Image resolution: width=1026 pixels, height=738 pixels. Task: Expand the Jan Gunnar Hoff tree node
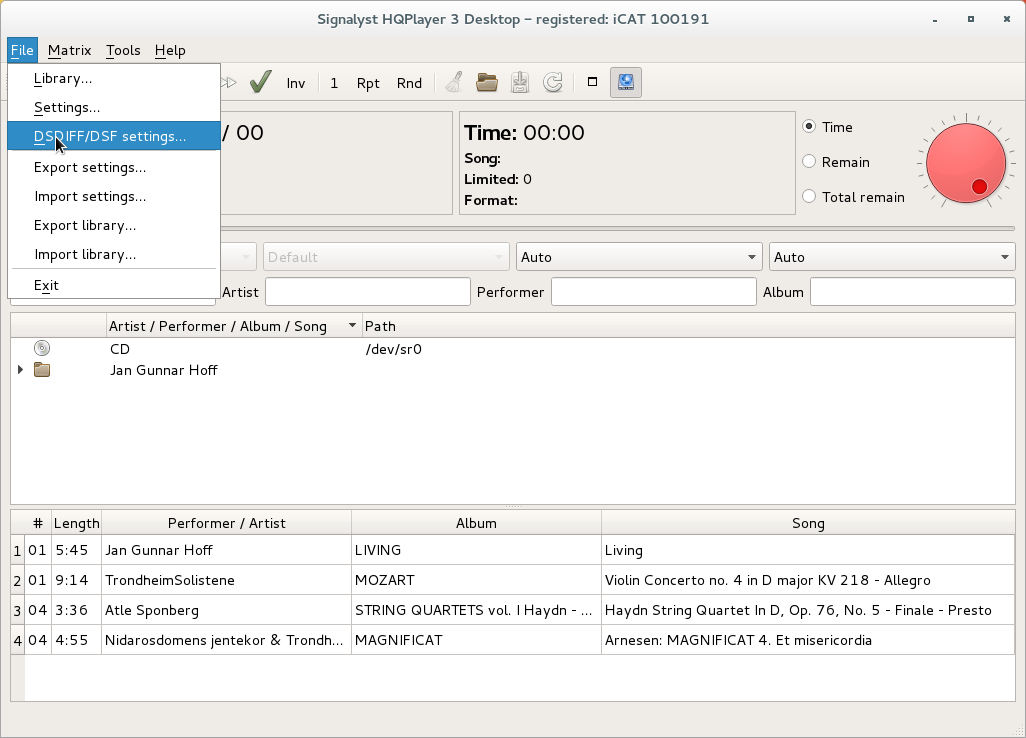[x=20, y=370]
